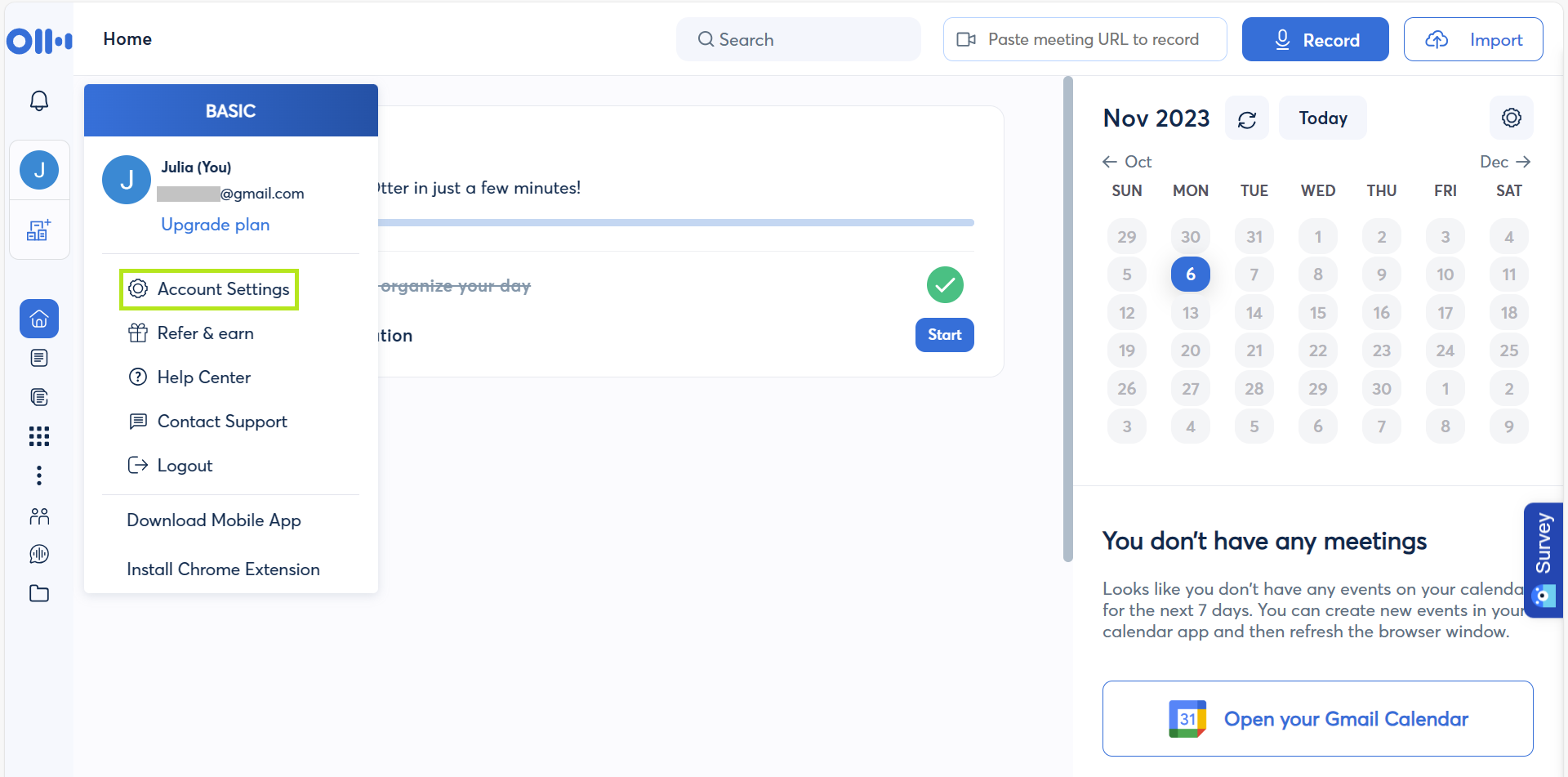Open the notifications bell icon

tap(39, 100)
